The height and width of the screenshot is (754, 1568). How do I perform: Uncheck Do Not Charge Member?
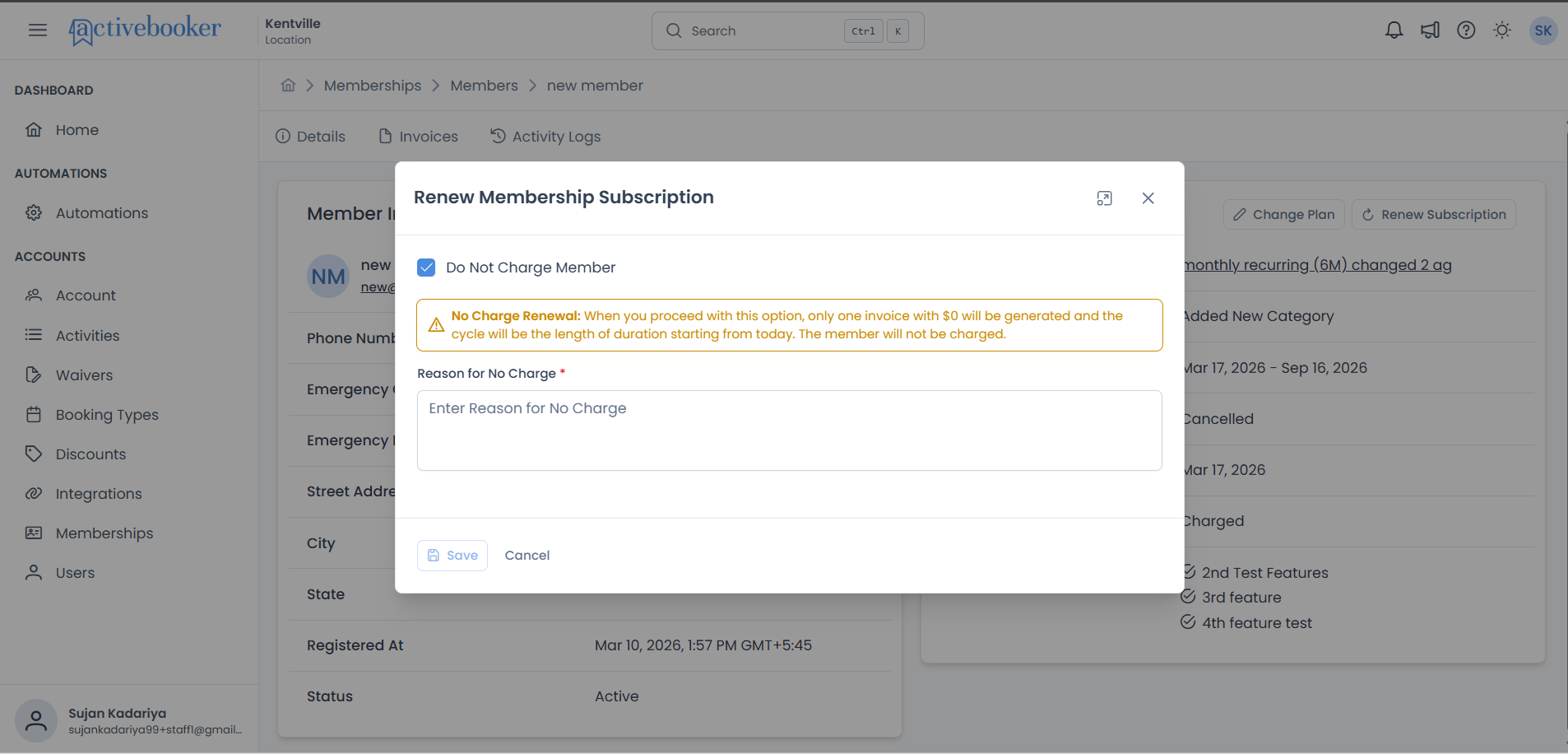(426, 268)
